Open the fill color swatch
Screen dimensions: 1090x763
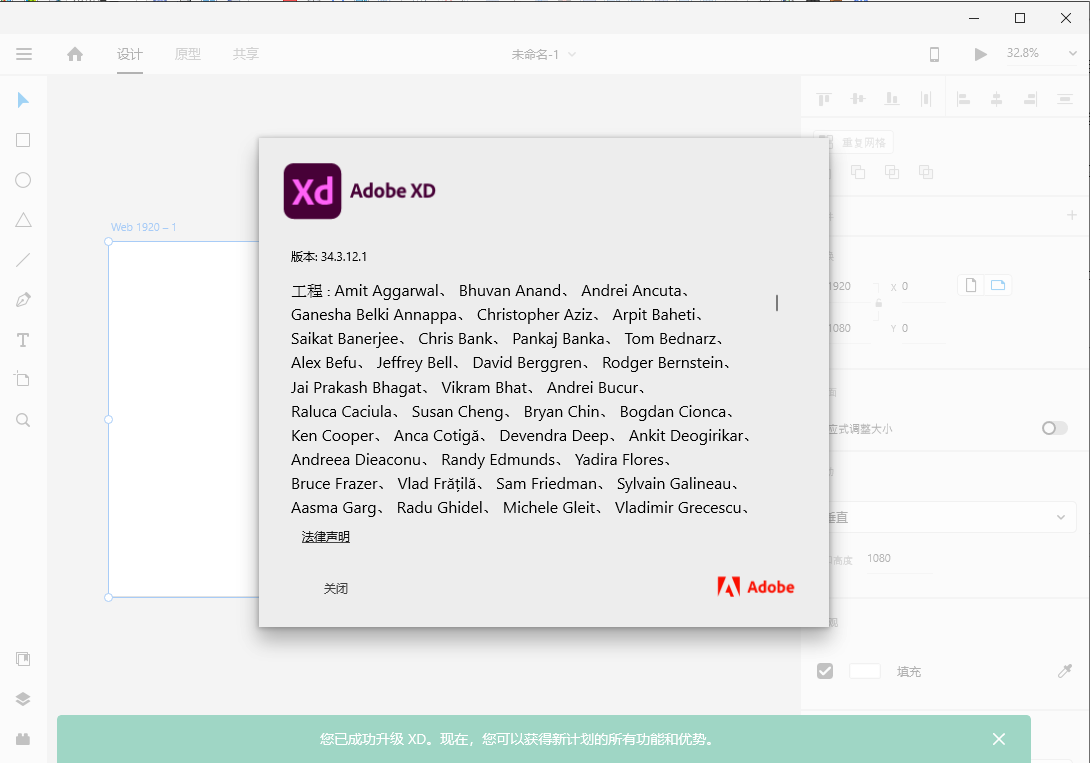pyautogui.click(x=865, y=671)
